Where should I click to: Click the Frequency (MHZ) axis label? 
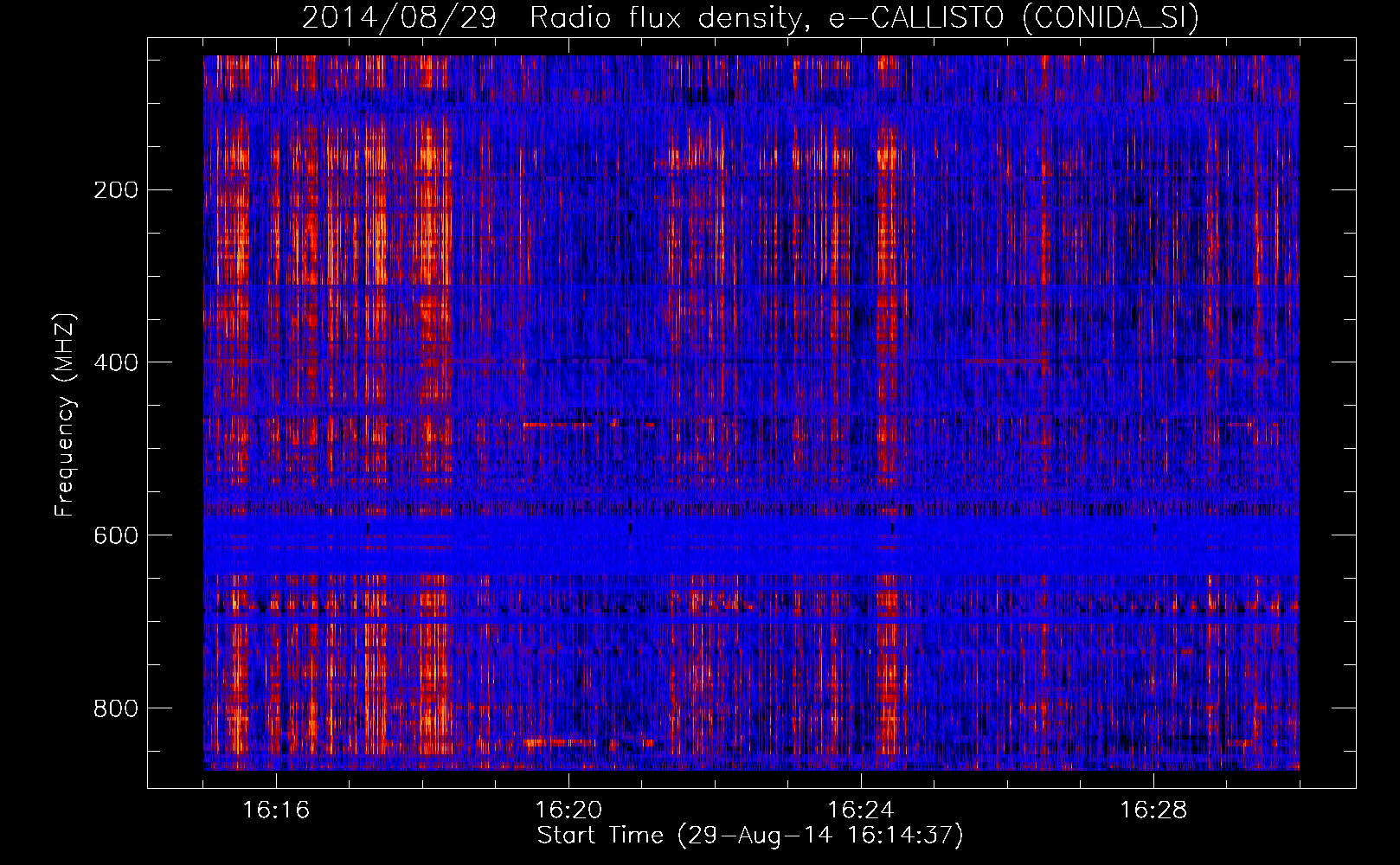coord(65,415)
